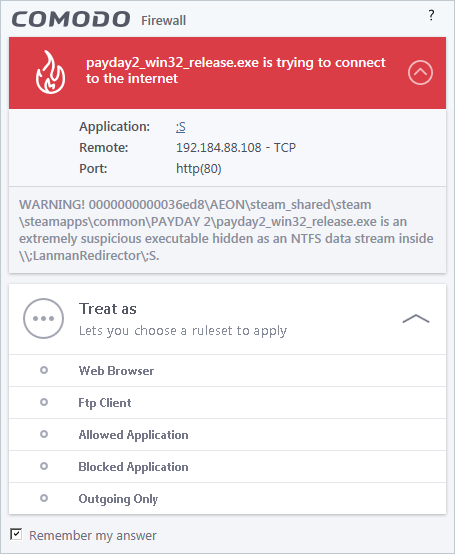This screenshot has height=554, width=455.
Task: Click the three-dots Treat as icon
Action: point(43,318)
